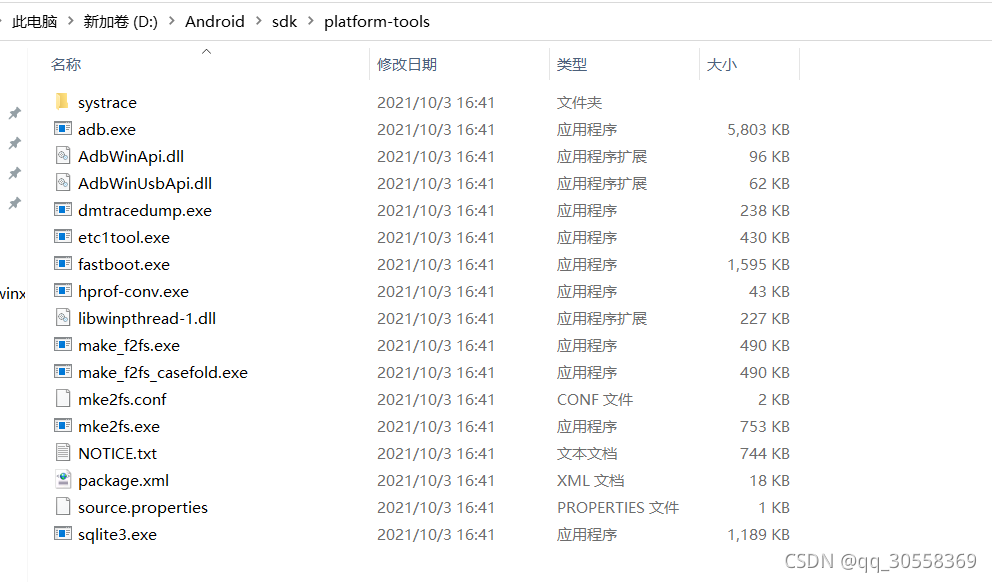
Task: Sort files by 名称 column
Action: 66,65
